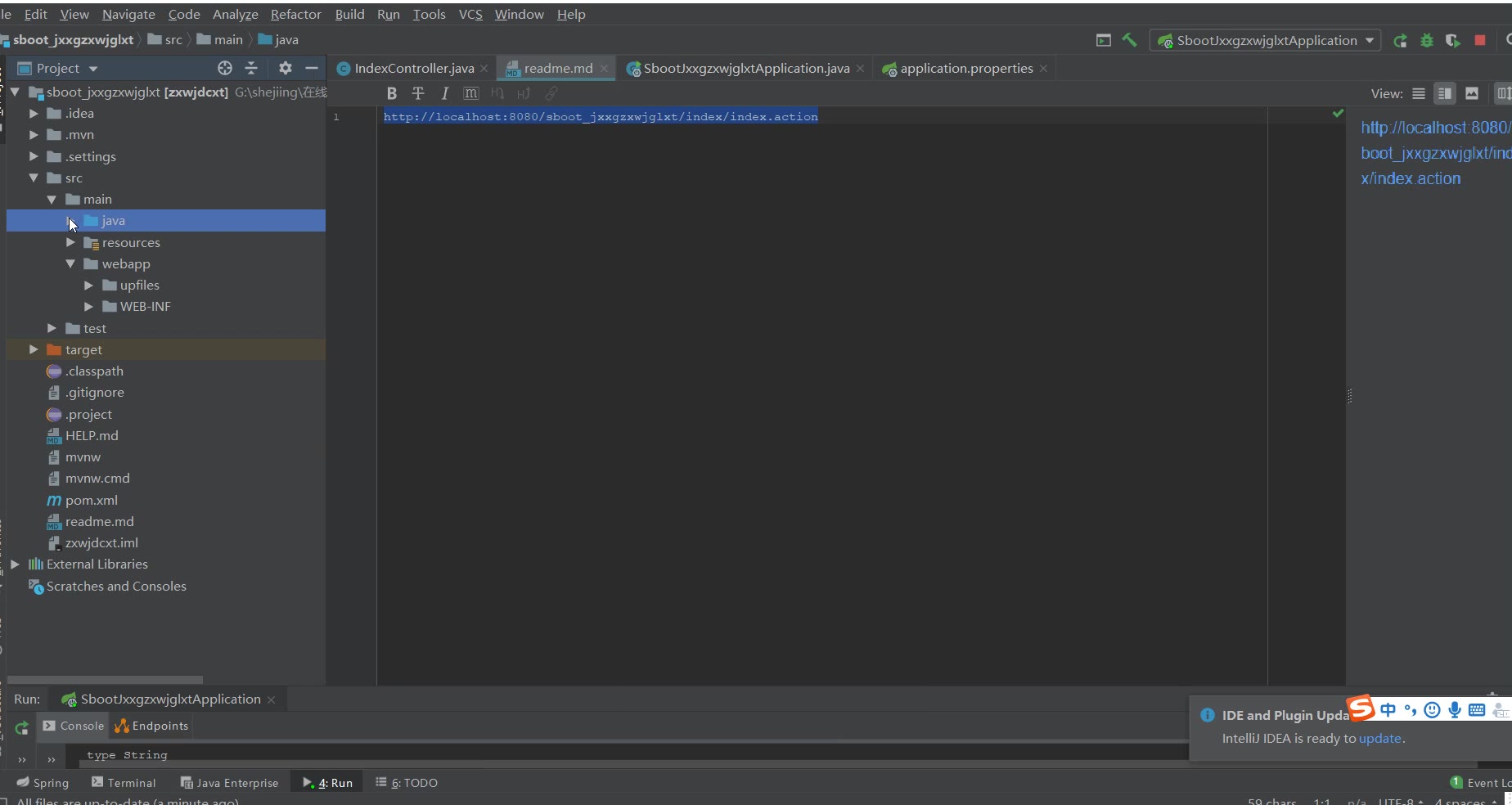Expand the .idea folder

click(34, 113)
